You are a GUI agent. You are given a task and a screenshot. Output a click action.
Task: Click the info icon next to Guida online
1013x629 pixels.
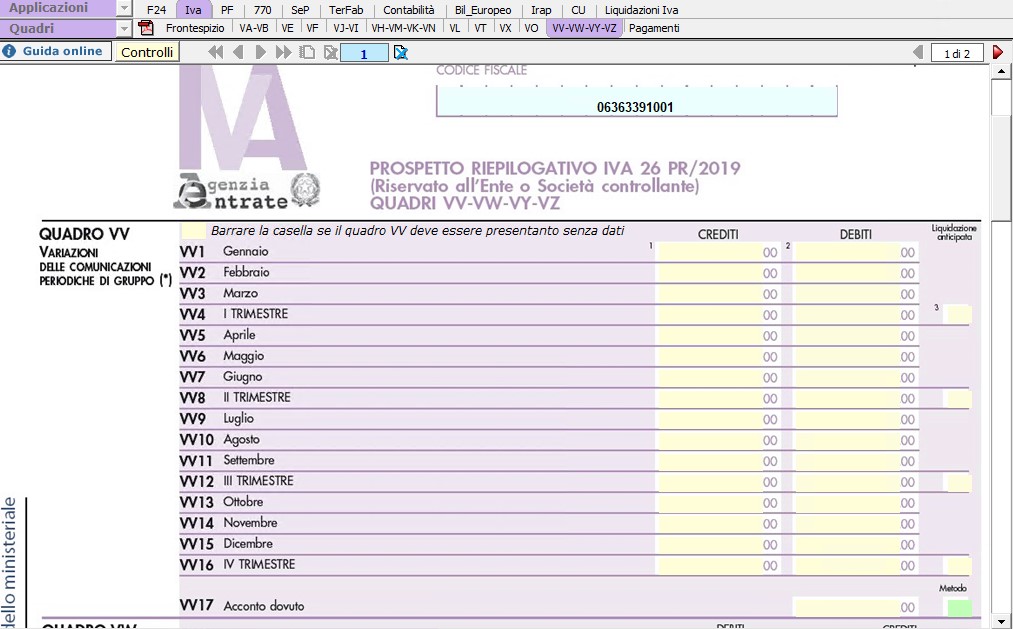[9, 52]
